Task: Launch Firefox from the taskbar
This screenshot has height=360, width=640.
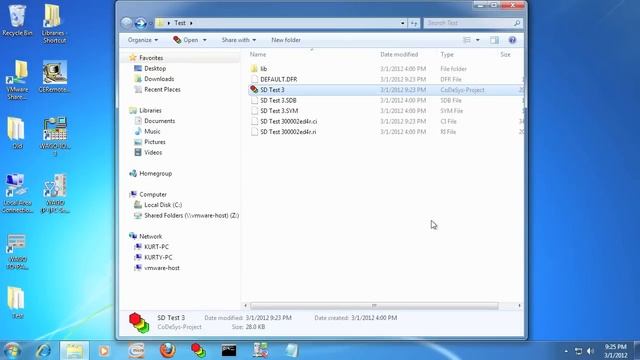Action: 167,351
